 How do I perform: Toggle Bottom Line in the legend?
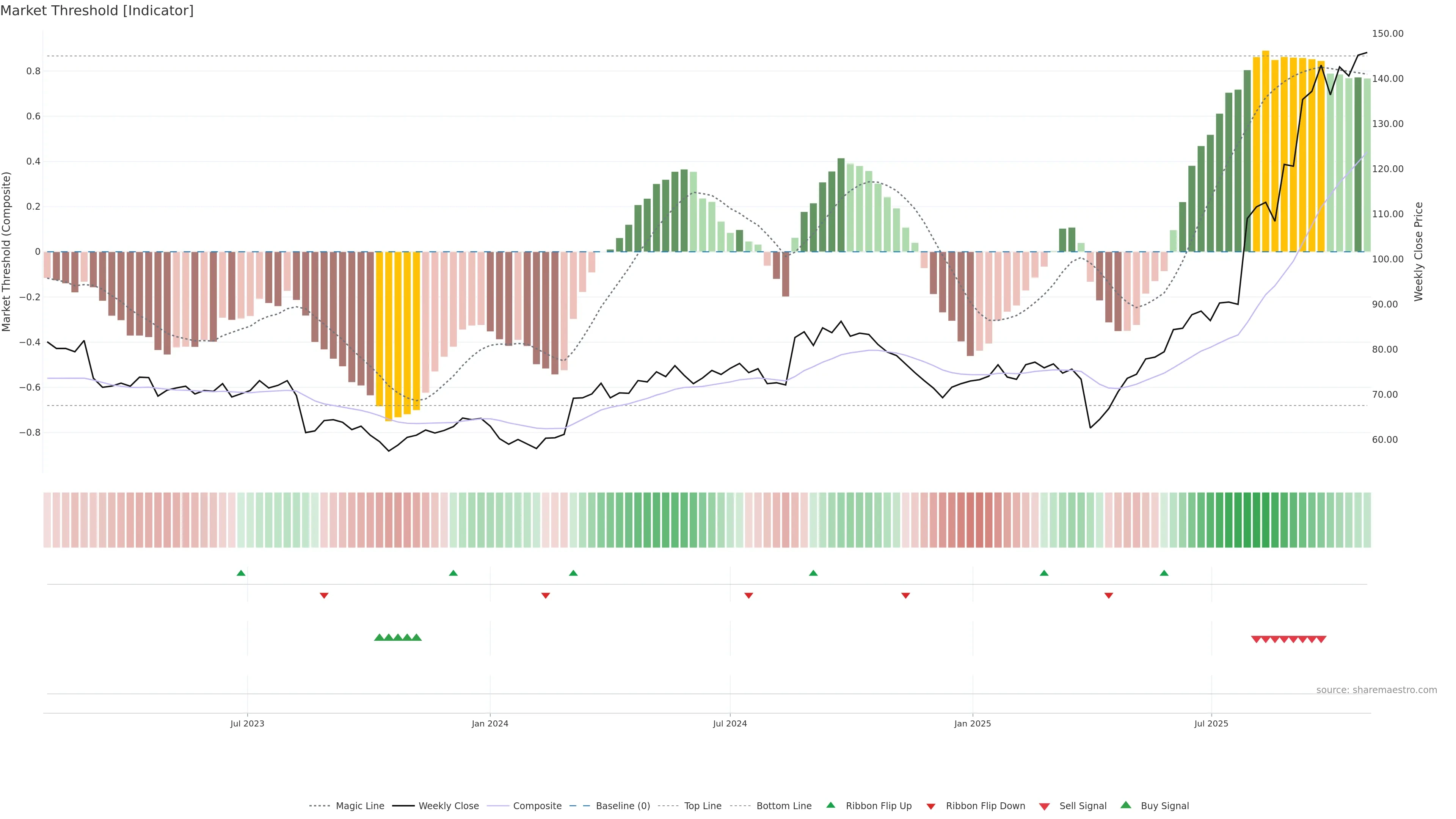[783, 806]
